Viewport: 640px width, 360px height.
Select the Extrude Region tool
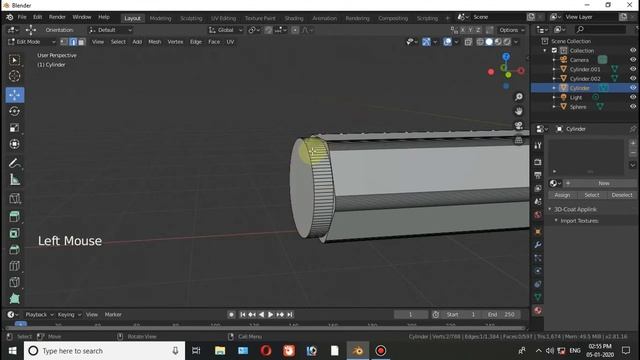pos(14,216)
